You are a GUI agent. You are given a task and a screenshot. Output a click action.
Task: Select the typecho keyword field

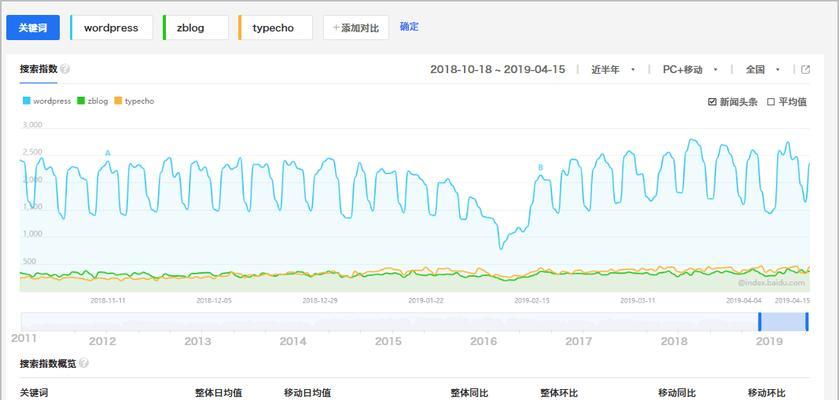275,27
